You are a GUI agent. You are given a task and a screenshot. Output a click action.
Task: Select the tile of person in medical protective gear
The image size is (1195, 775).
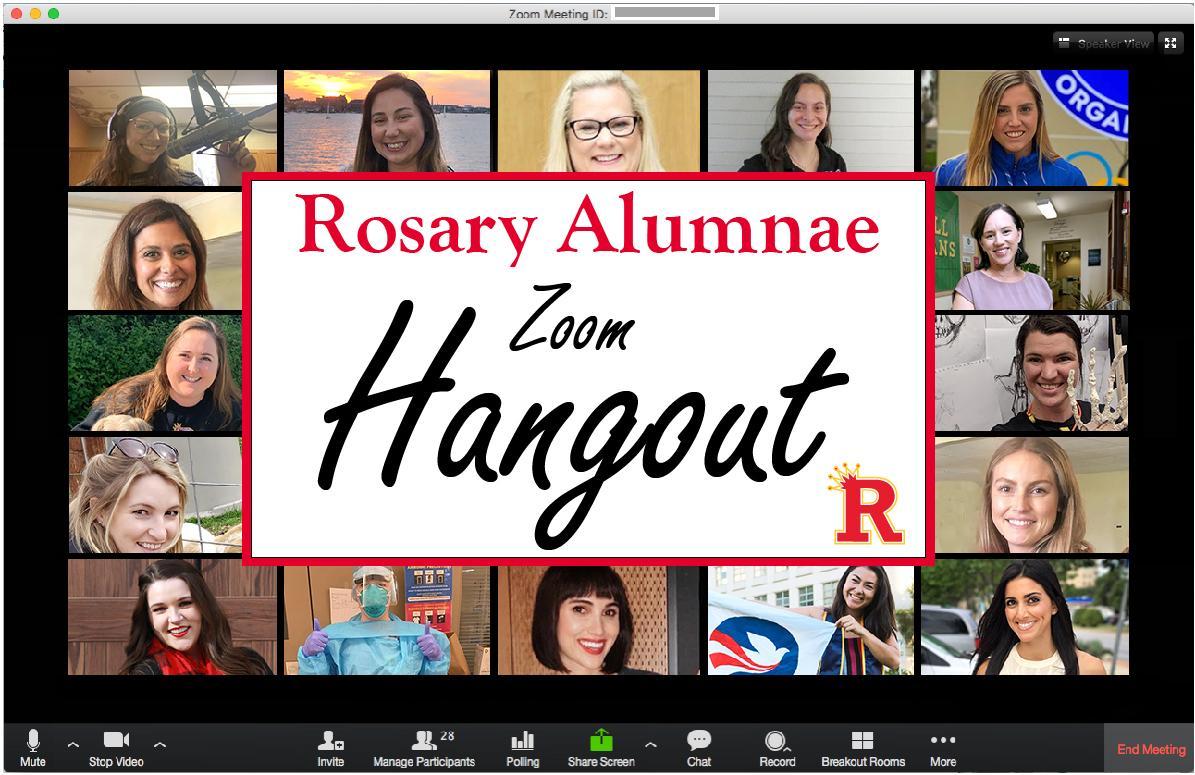pyautogui.click(x=387, y=620)
